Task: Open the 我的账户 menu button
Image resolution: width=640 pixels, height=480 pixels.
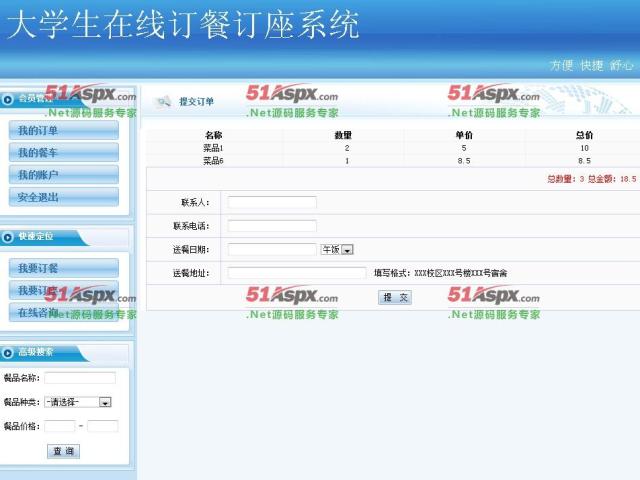Action: click(64, 175)
